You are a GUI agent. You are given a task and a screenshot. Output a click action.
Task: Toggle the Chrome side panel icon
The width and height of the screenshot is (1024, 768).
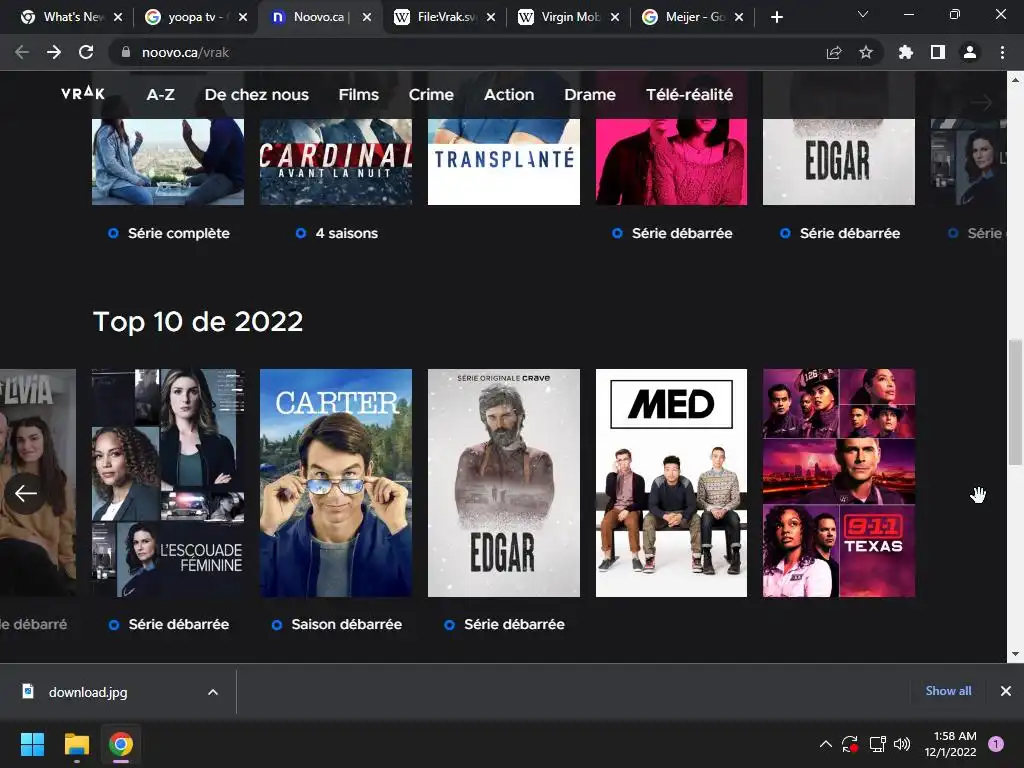[x=938, y=52]
